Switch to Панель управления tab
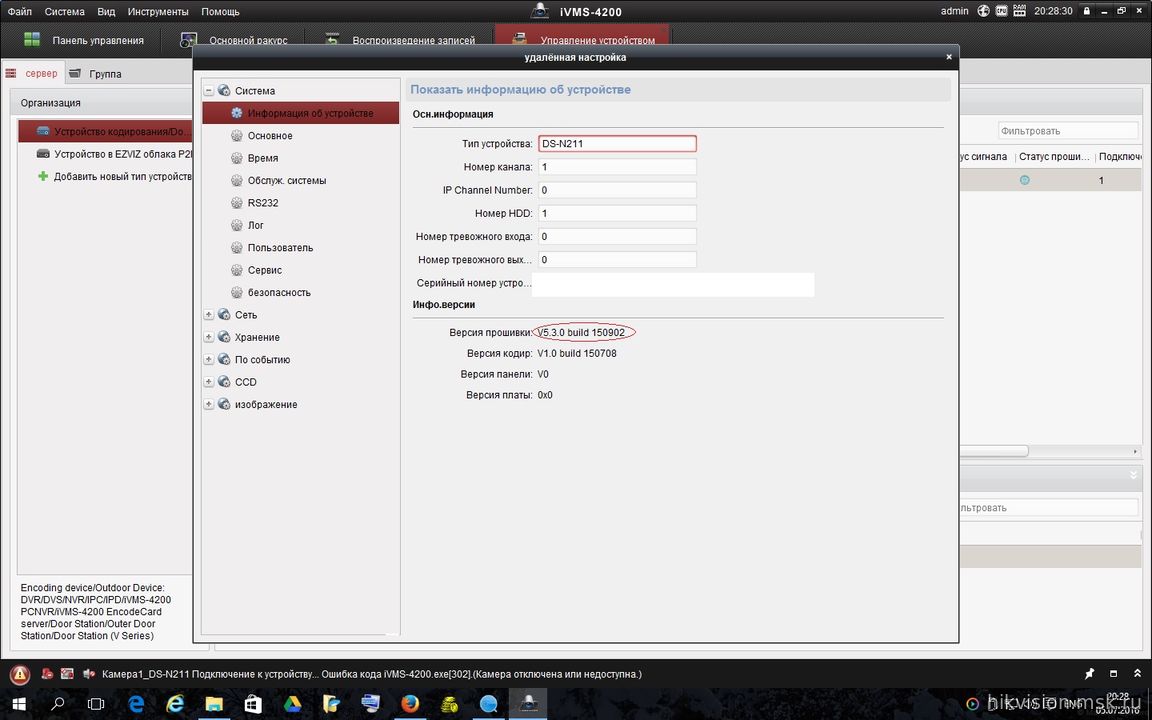1152x720 pixels. pos(84,40)
